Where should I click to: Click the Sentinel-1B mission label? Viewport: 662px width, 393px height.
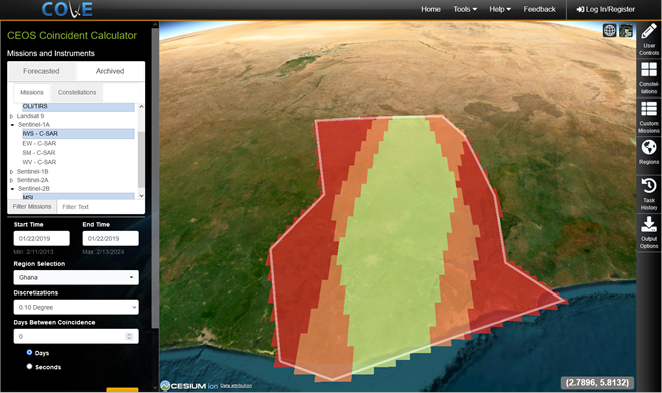point(33,172)
